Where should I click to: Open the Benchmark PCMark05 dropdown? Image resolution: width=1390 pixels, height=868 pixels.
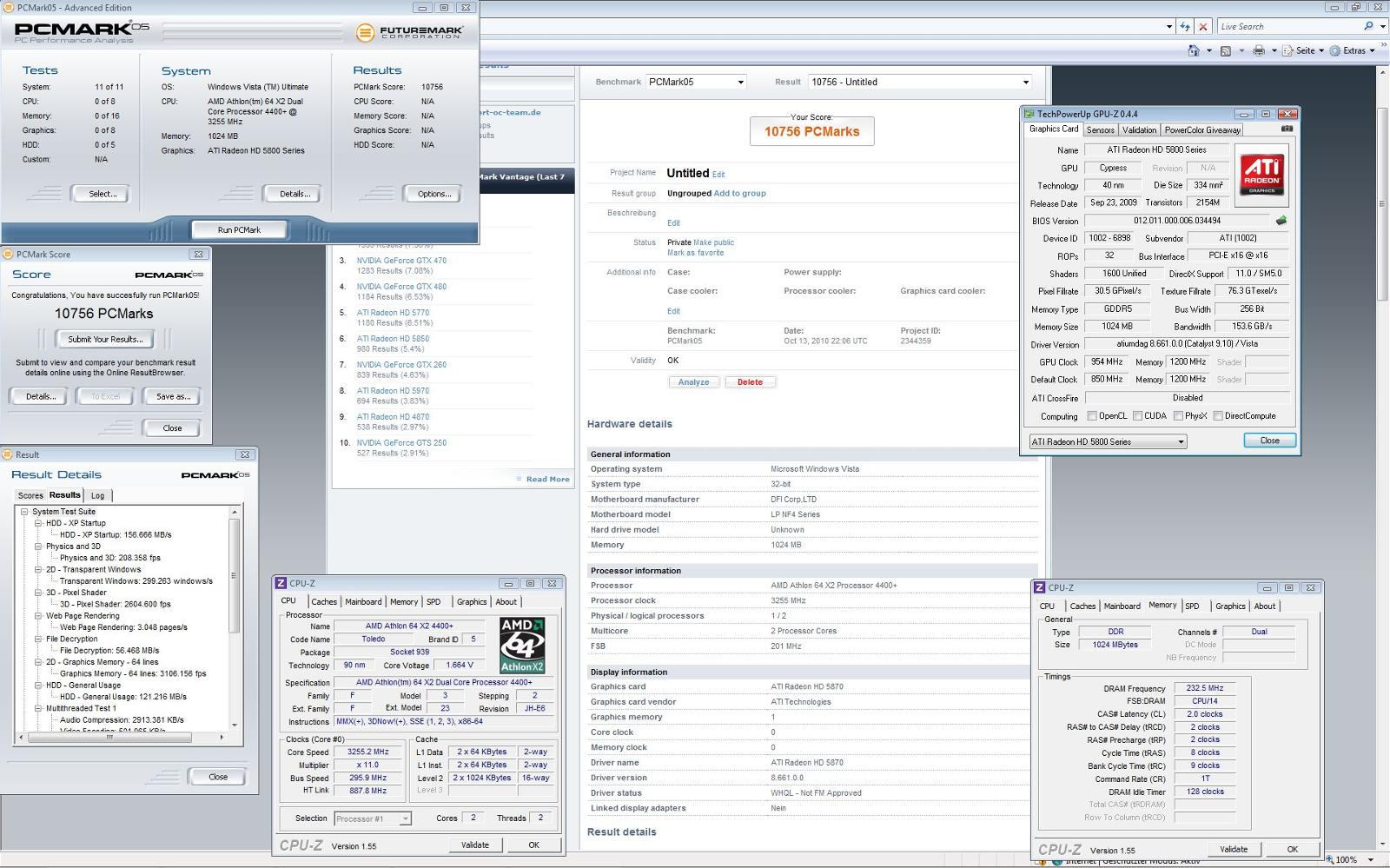pos(696,82)
